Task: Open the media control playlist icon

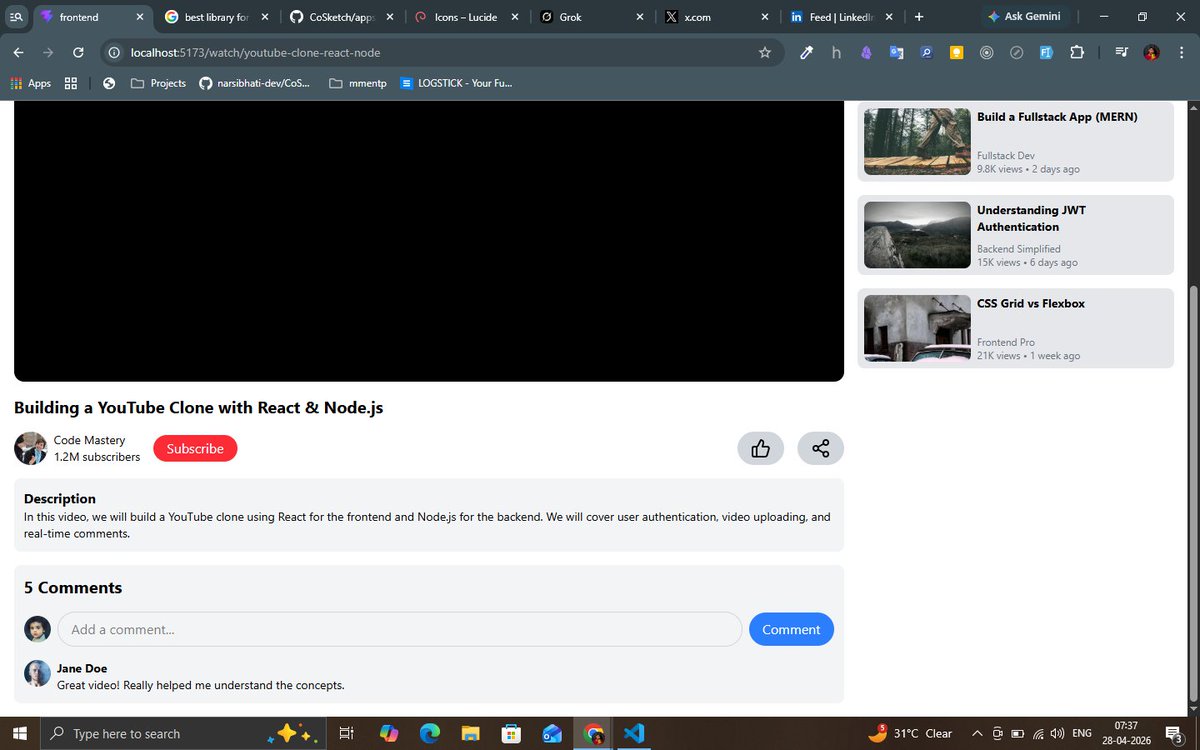Action: coord(1121,53)
